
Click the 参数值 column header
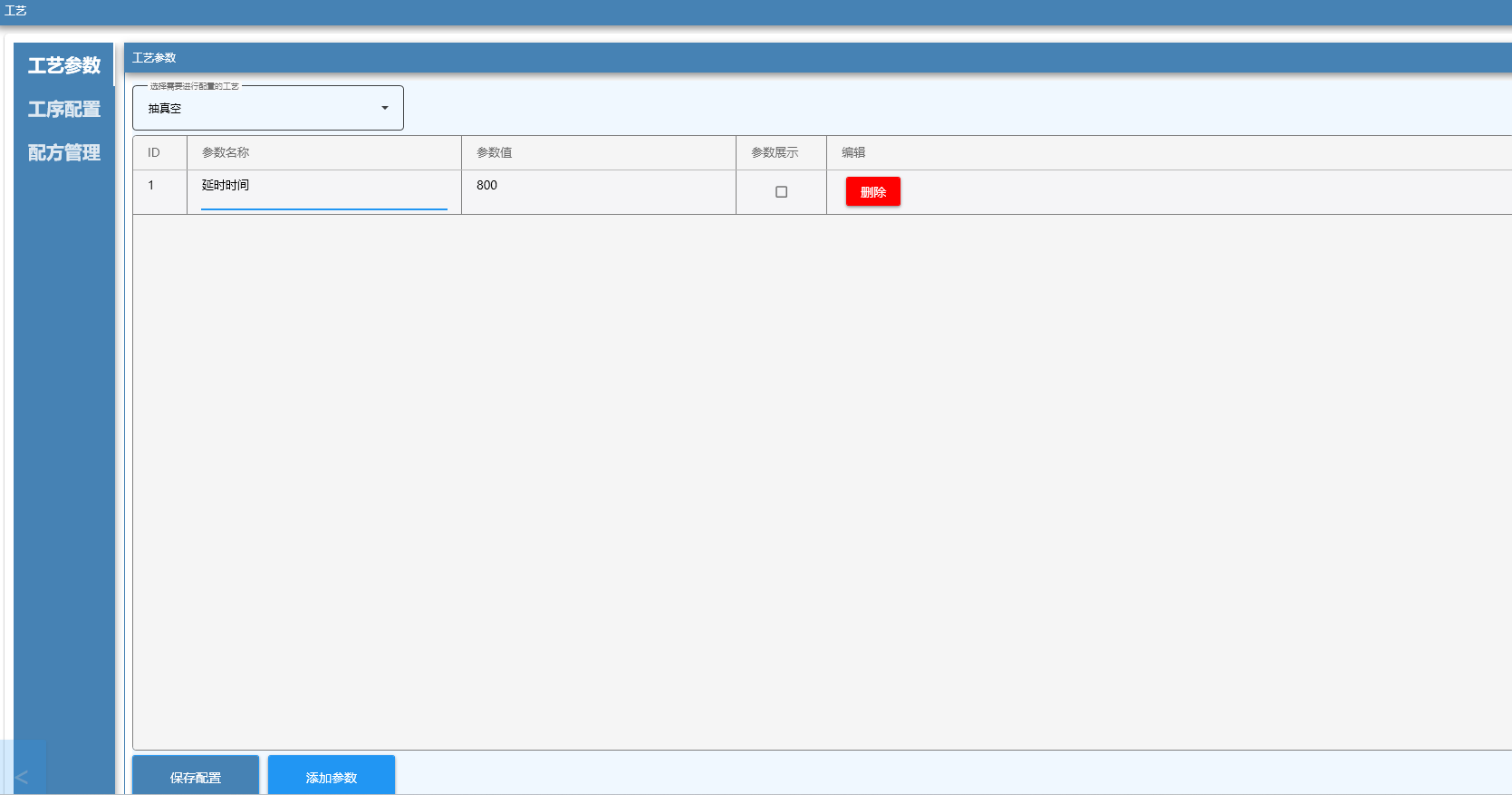click(x=599, y=153)
